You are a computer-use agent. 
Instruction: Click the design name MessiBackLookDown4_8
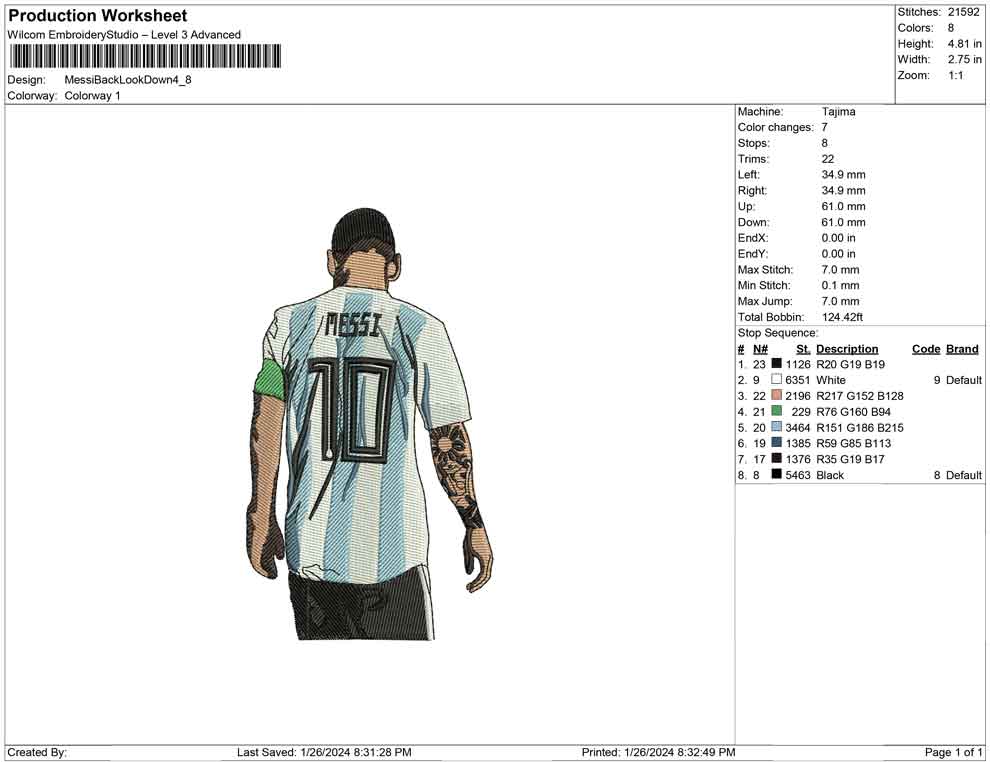[x=128, y=80]
